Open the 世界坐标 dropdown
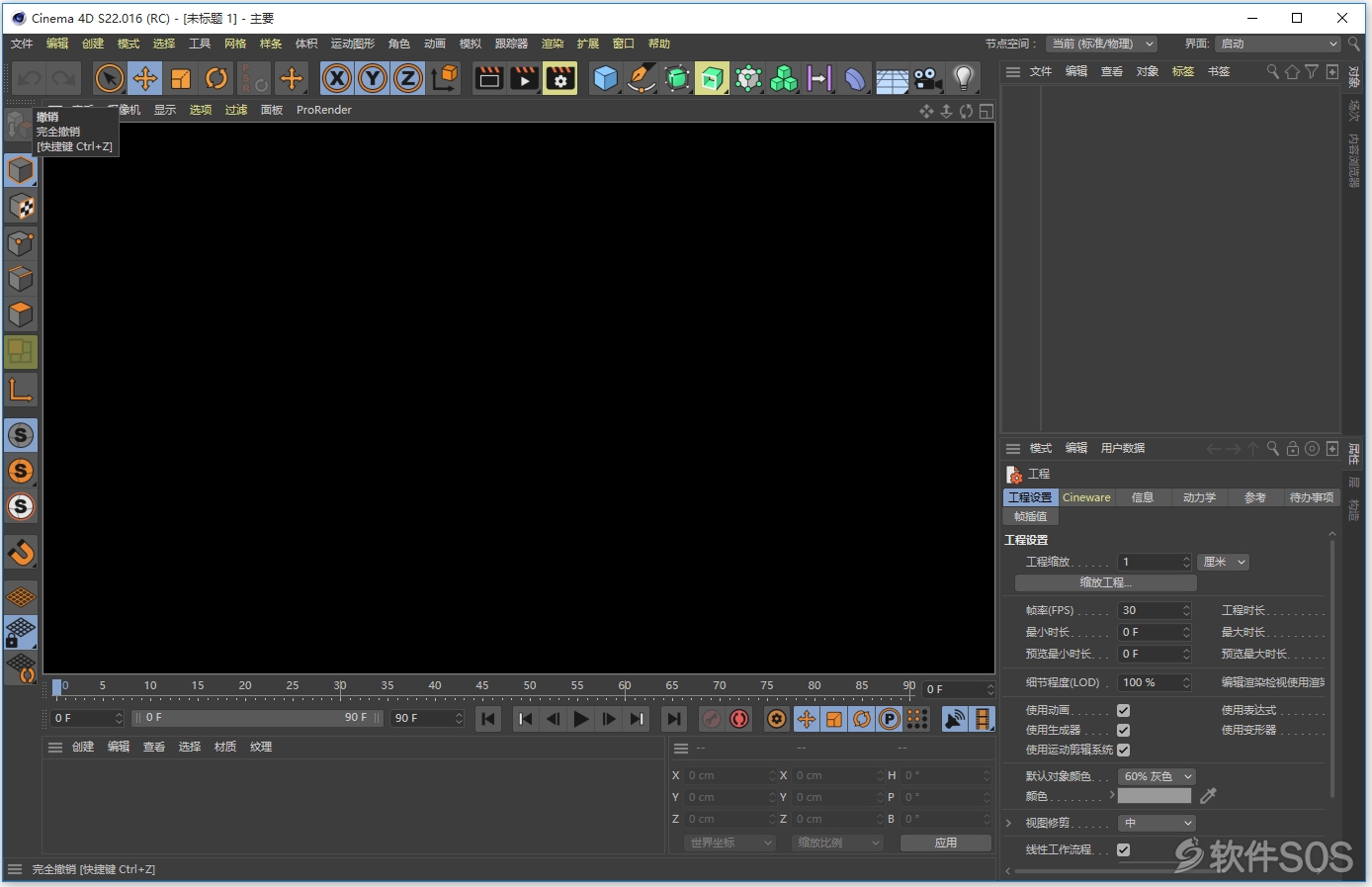Image resolution: width=1372 pixels, height=887 pixels. [x=729, y=843]
